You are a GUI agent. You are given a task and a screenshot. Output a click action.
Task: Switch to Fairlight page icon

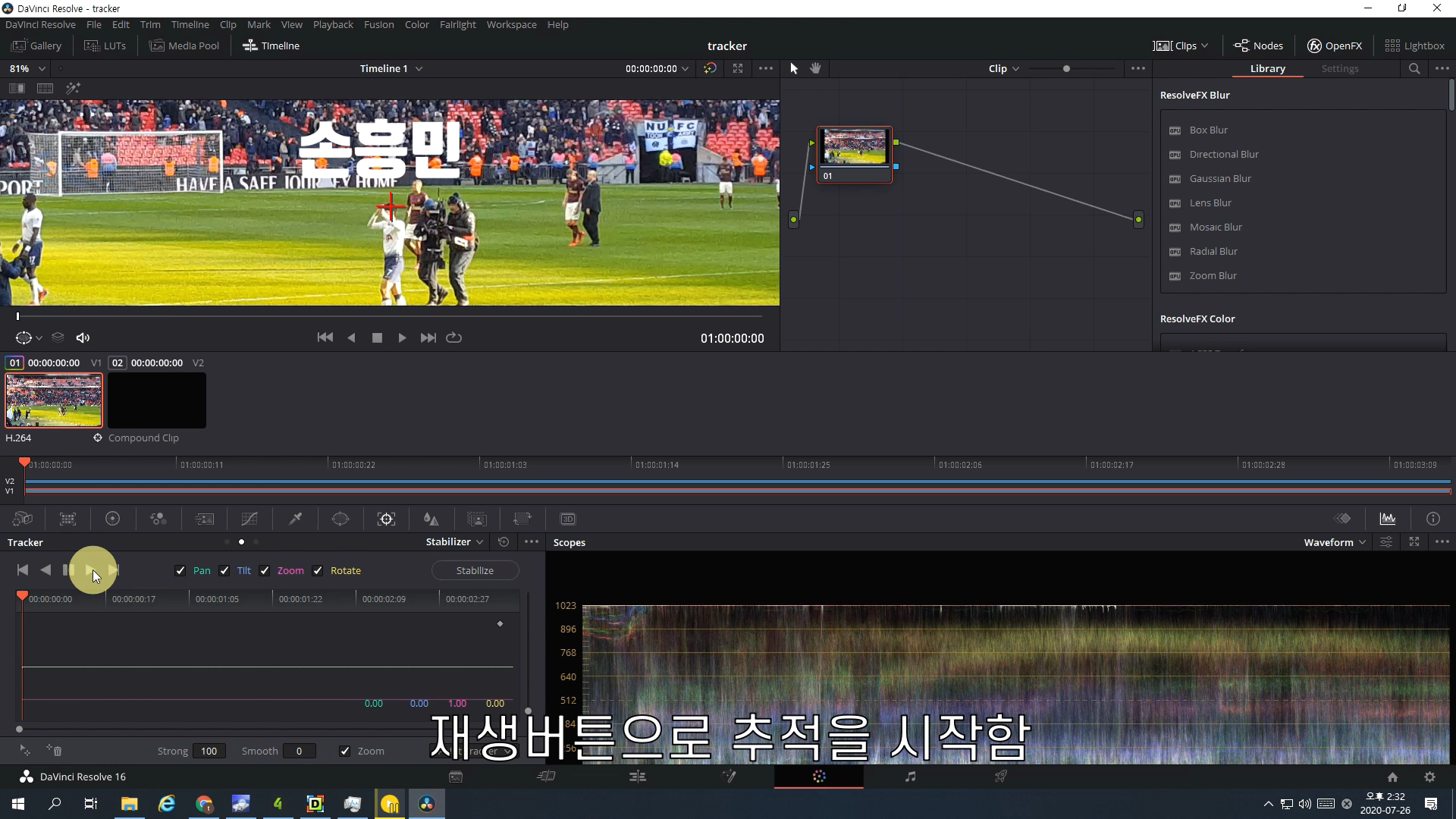click(x=910, y=776)
